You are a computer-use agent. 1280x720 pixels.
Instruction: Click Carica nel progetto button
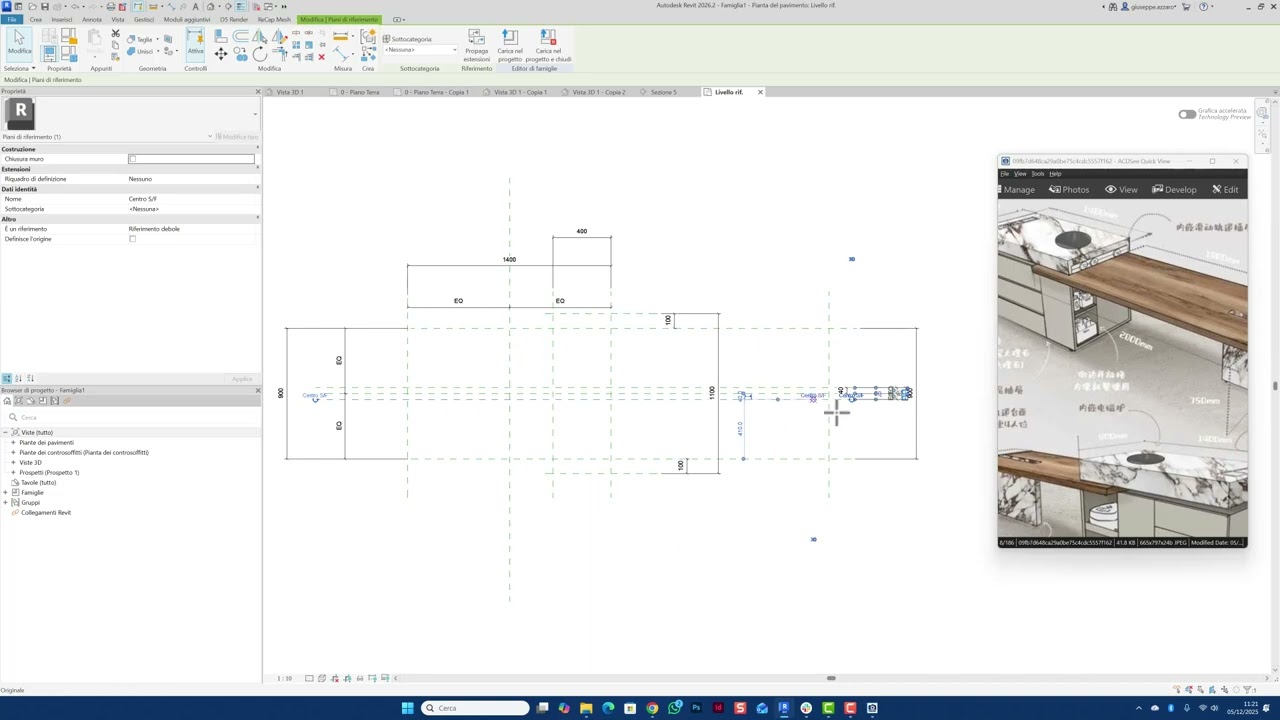point(510,45)
